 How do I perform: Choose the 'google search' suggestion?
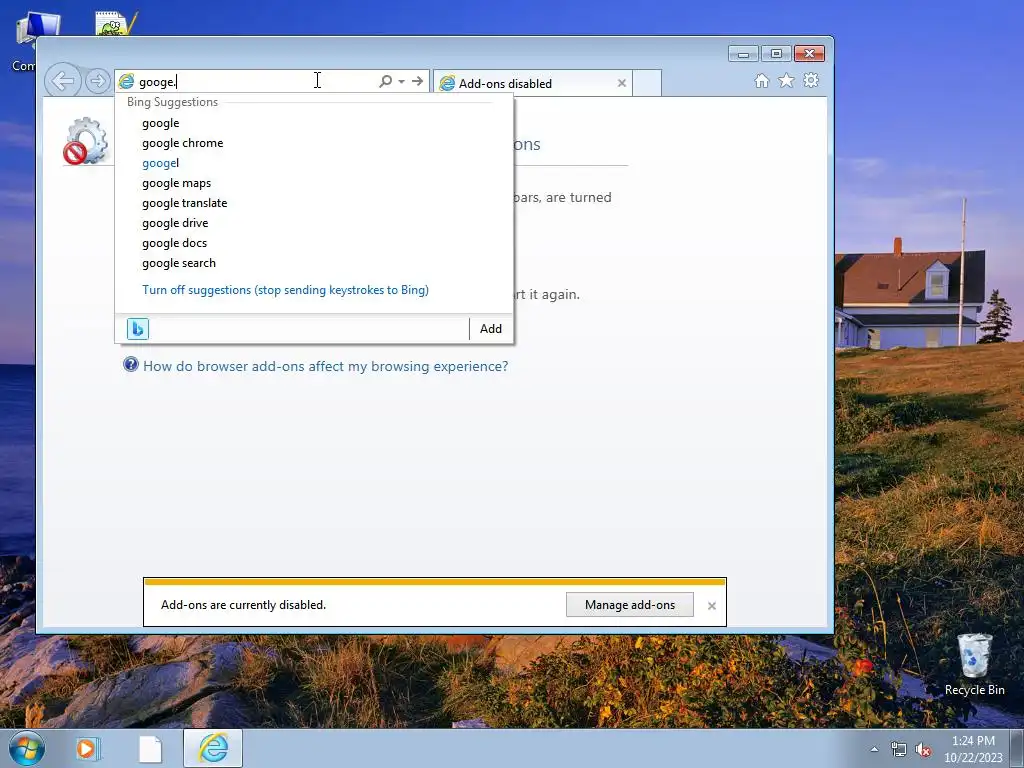[314, 263]
